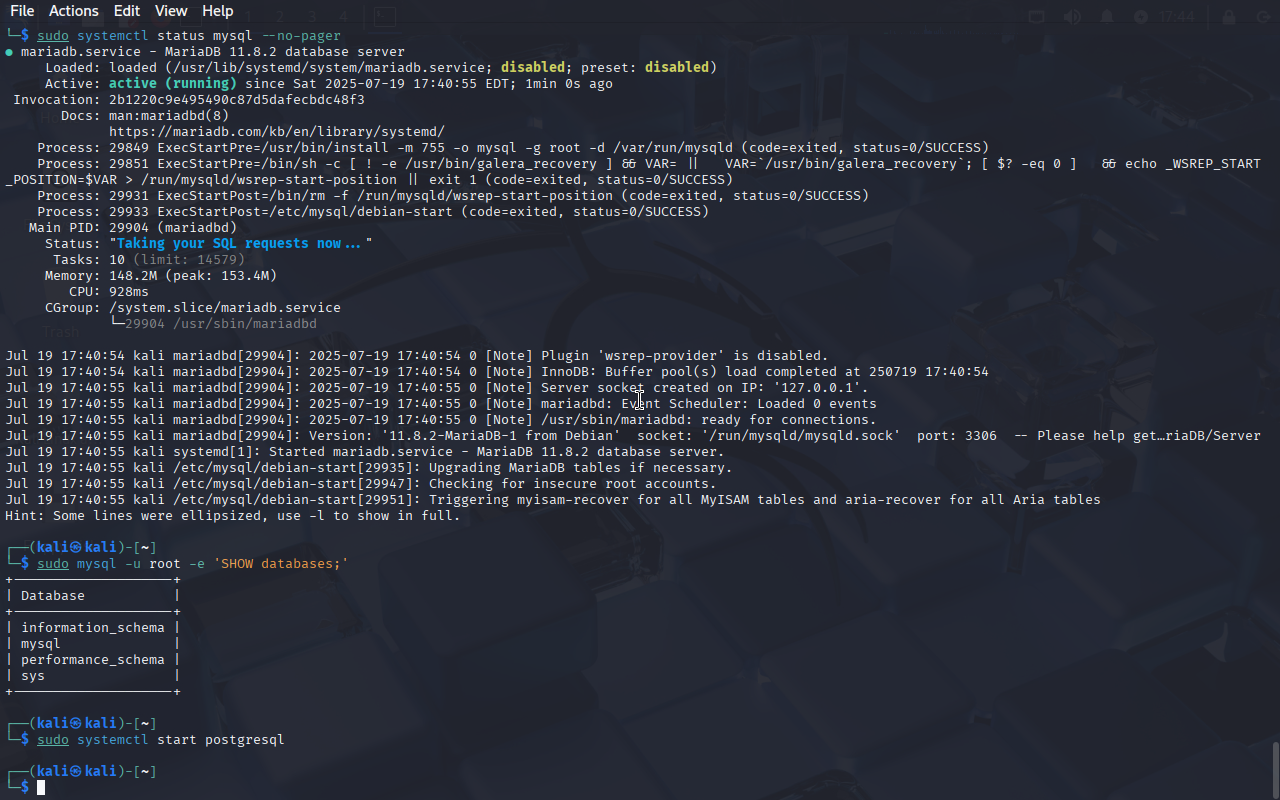Click the 'information_schema' database row
The image size is (1280, 800).
93,628
